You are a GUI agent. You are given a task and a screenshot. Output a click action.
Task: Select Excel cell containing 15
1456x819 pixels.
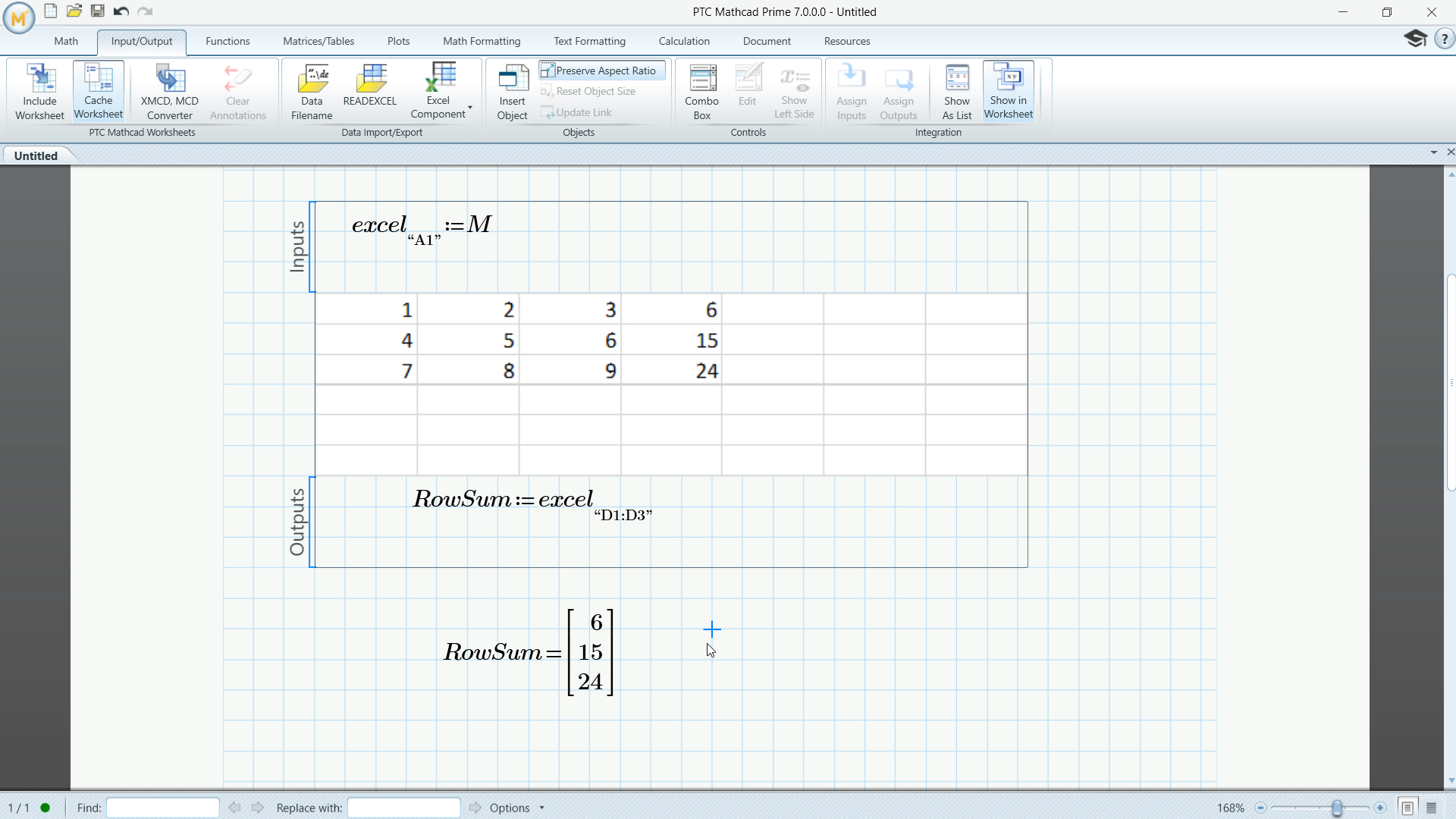672,340
